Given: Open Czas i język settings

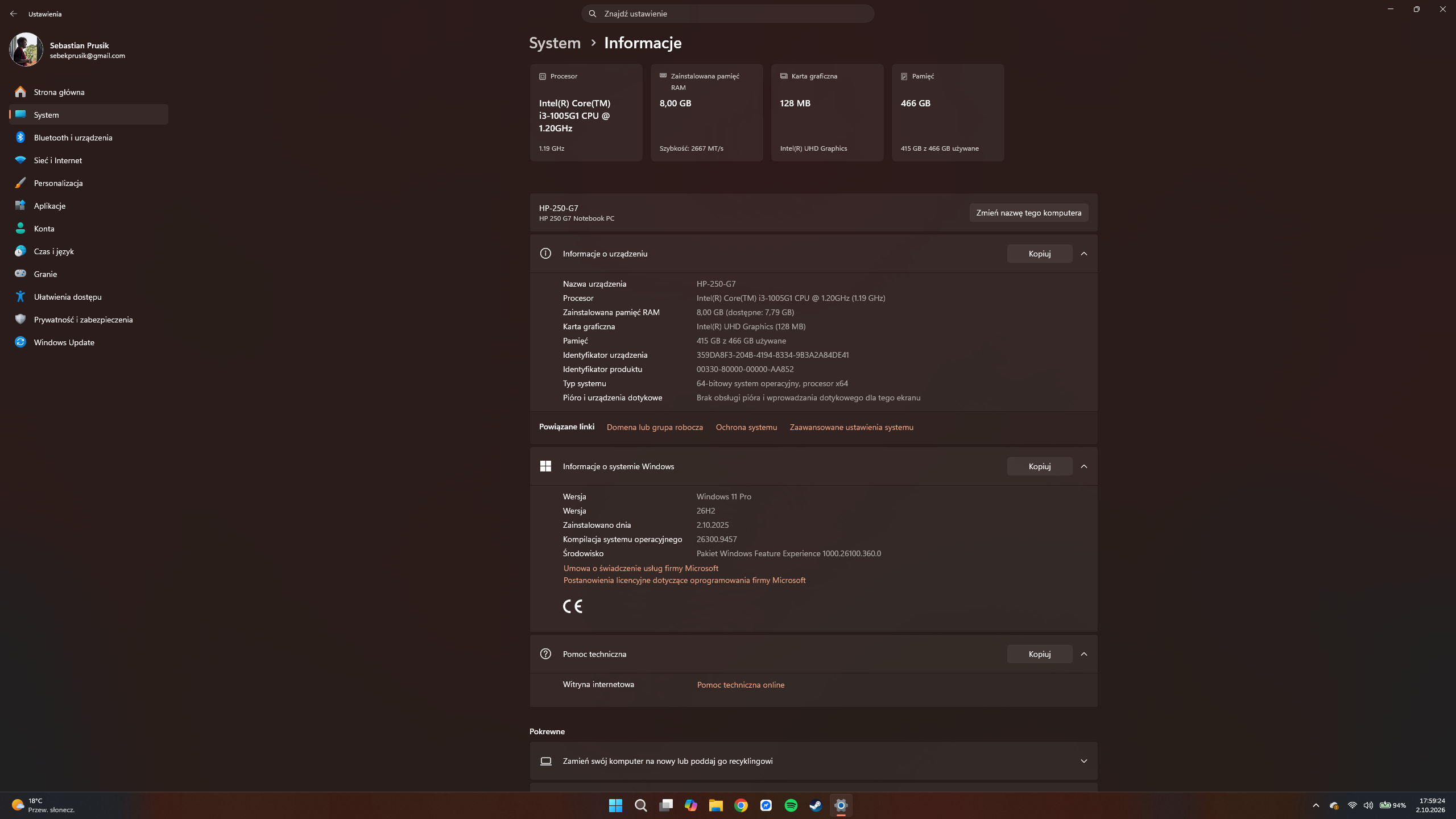Looking at the screenshot, I should [89, 251].
